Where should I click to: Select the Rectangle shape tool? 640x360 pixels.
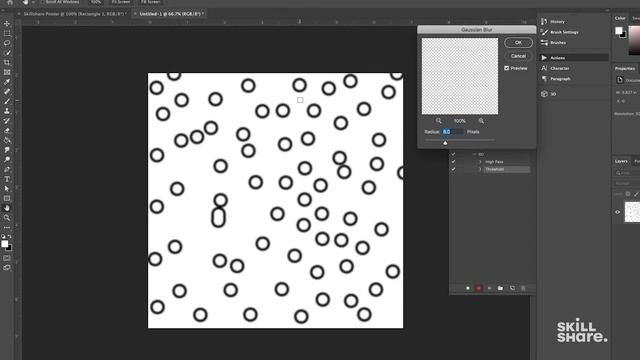tap(7, 198)
